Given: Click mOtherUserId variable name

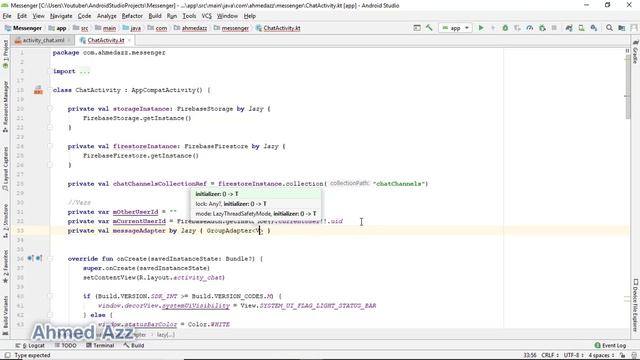Looking at the screenshot, I should tap(135, 212).
